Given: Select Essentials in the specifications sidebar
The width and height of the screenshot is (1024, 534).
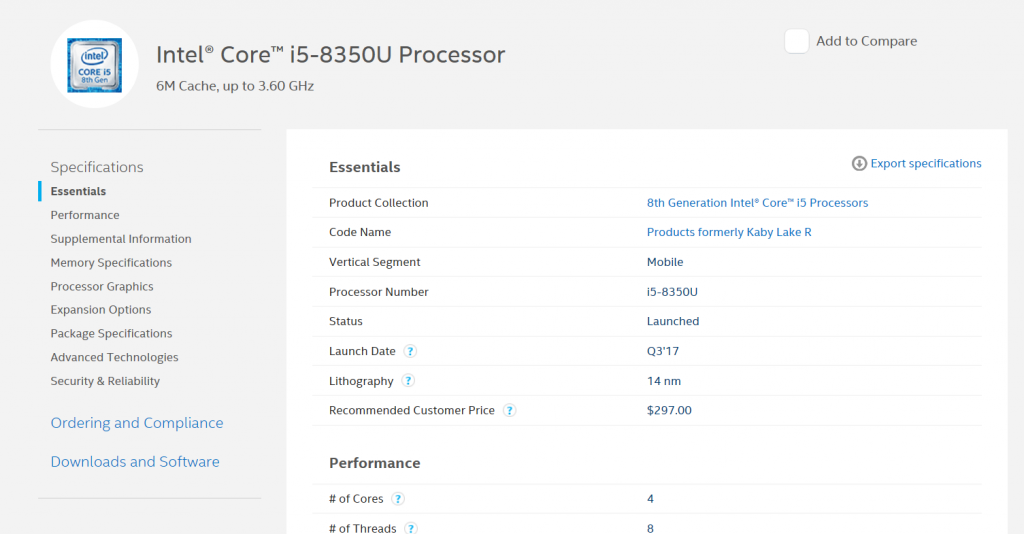Looking at the screenshot, I should click(x=78, y=191).
